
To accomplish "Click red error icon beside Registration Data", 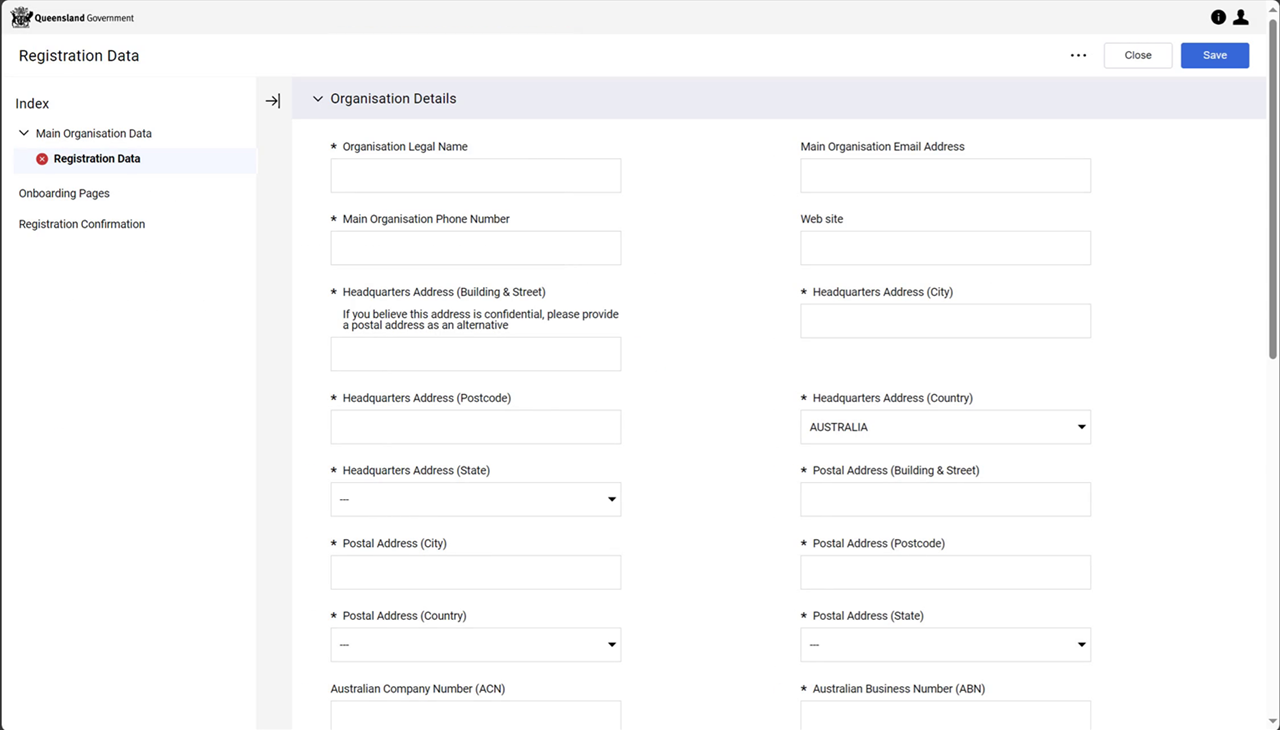I will click(42, 159).
